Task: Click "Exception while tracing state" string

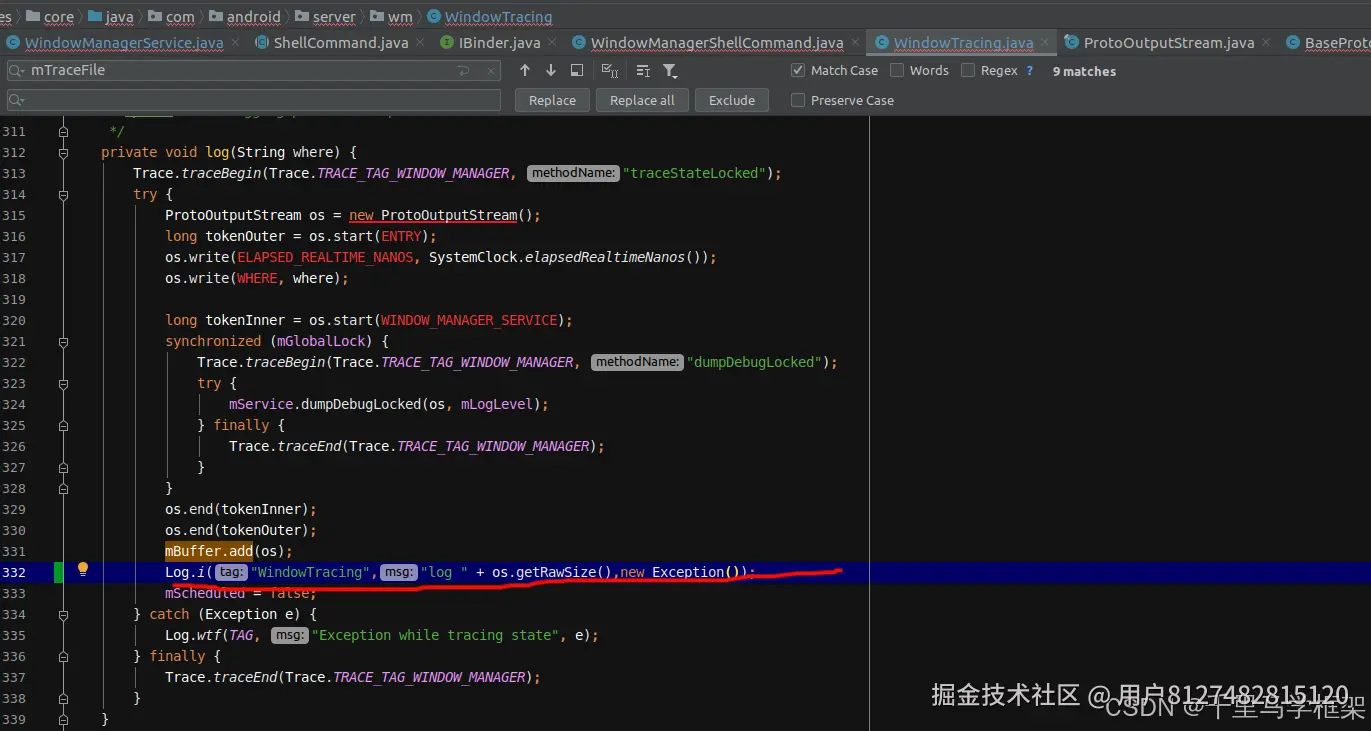Action: pyautogui.click(x=436, y=635)
